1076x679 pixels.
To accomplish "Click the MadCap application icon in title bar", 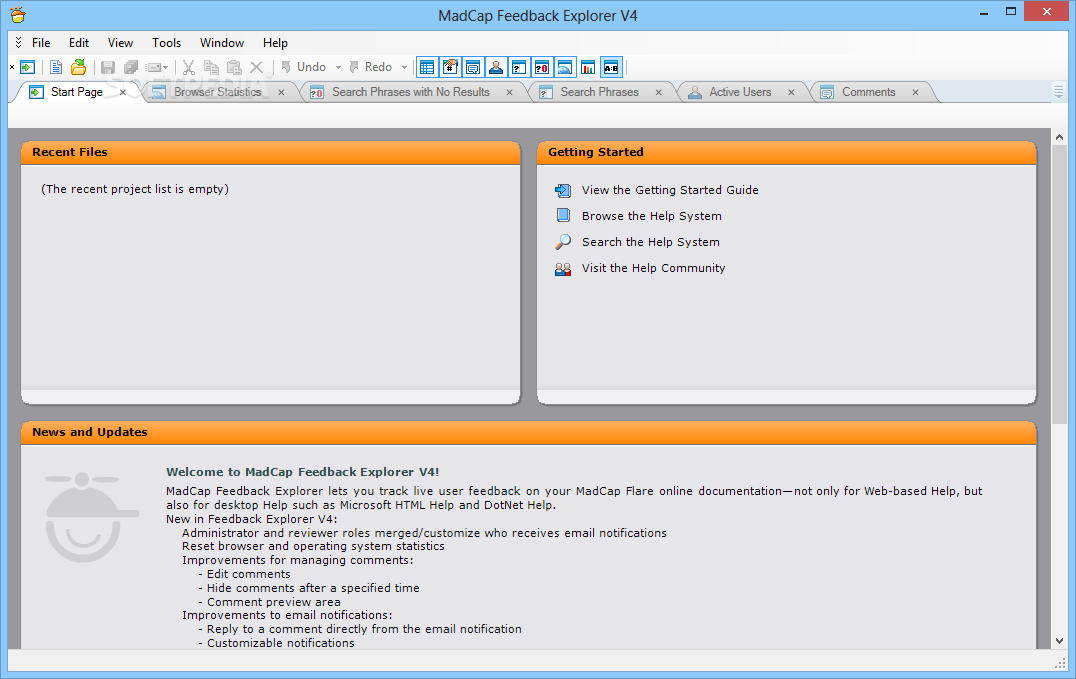I will coord(19,14).
